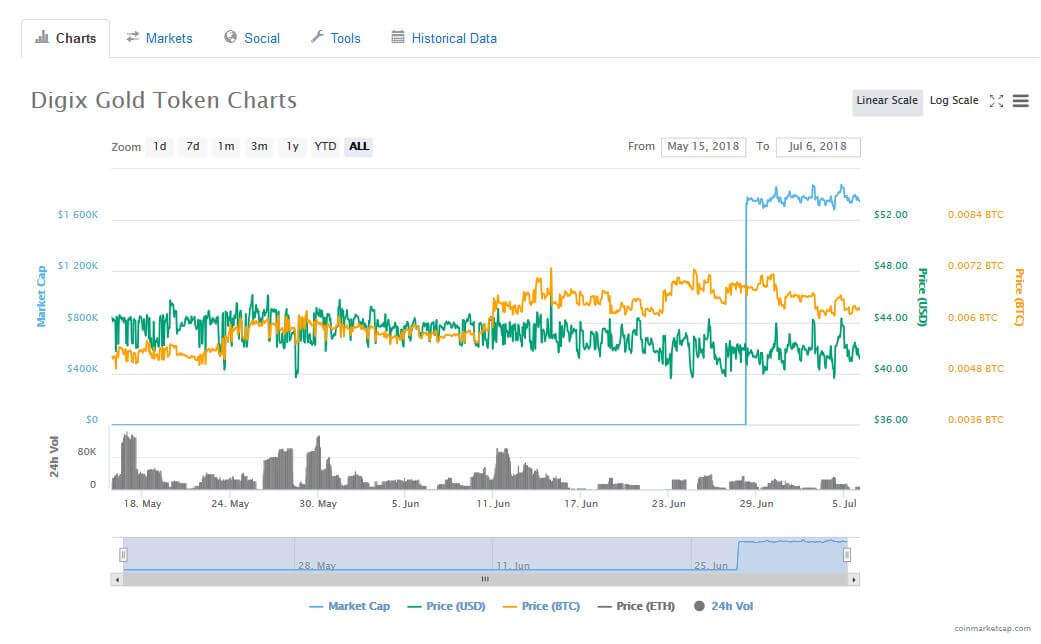
Task: Toggle Price (BTC) series in legend
Action: 541,606
